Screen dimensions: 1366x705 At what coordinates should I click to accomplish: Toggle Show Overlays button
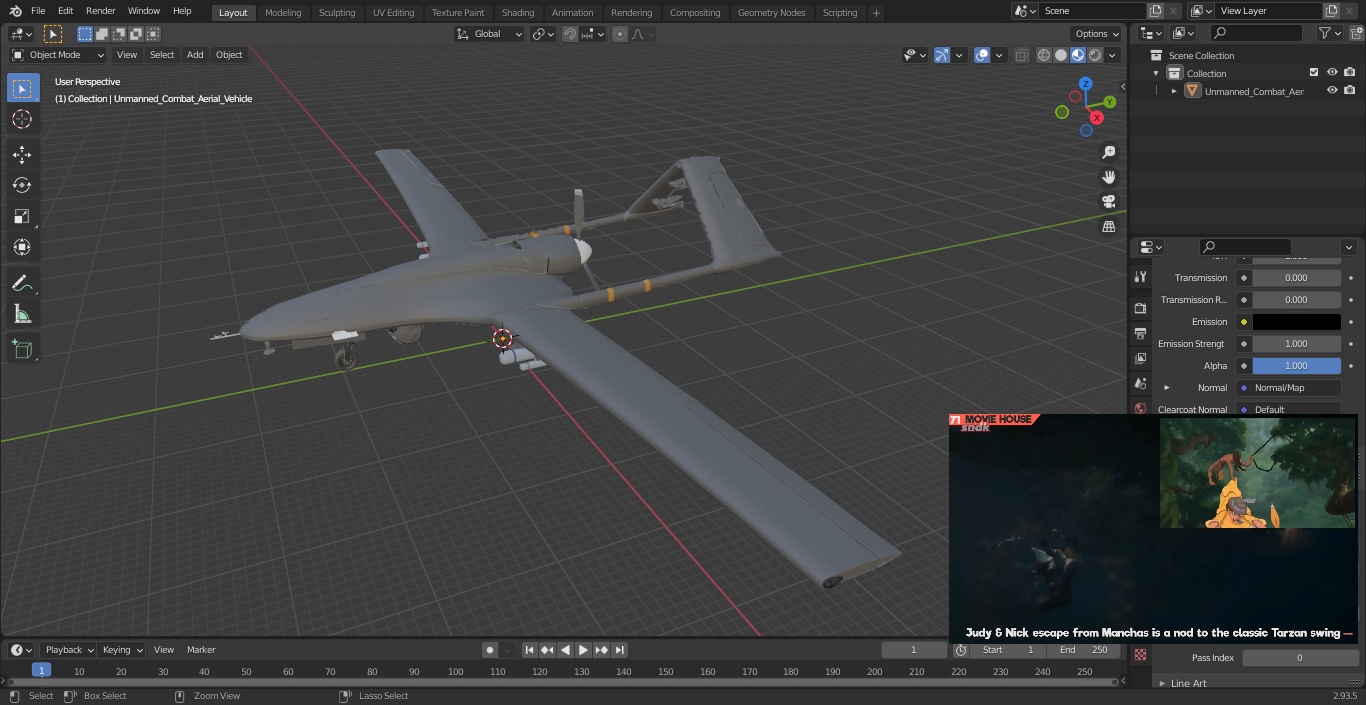982,55
